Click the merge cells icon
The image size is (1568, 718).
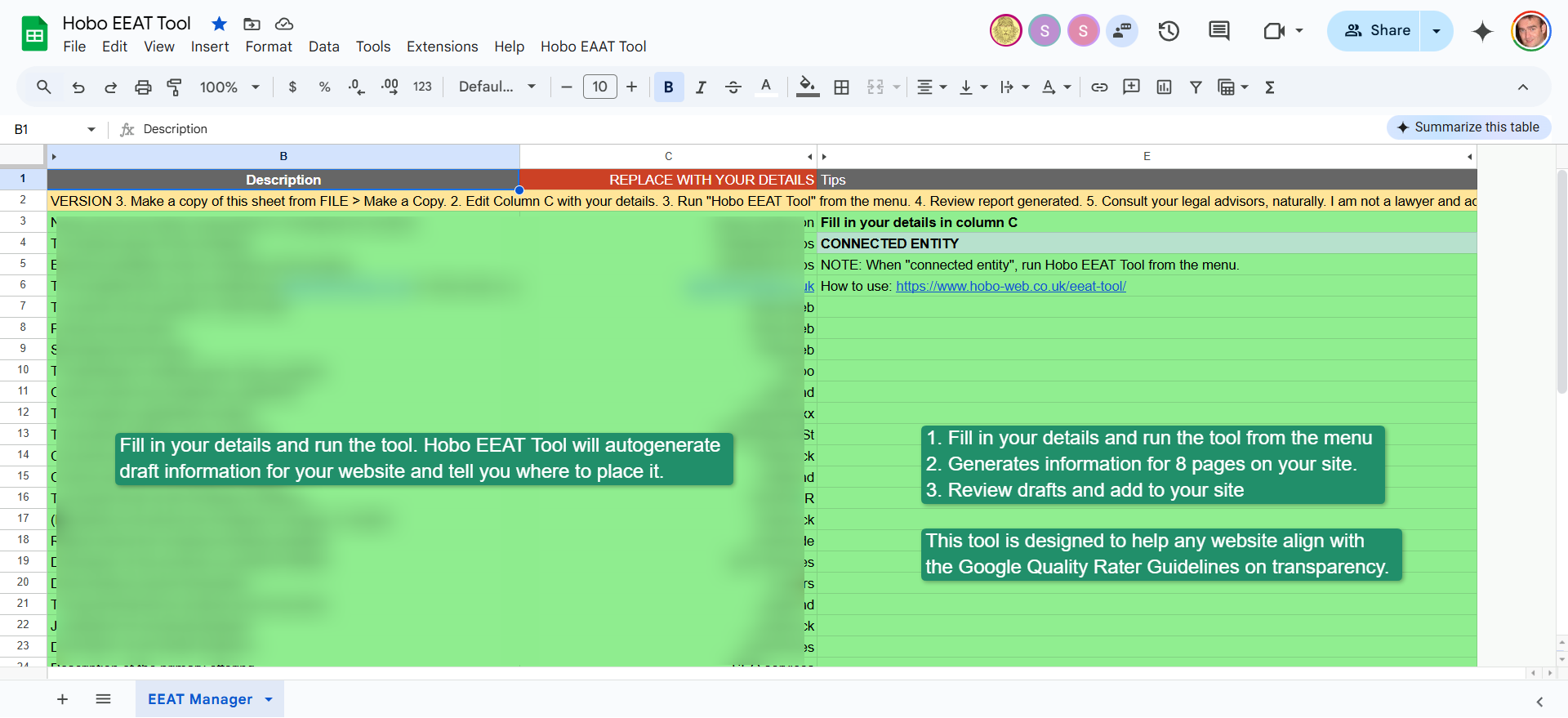click(875, 87)
